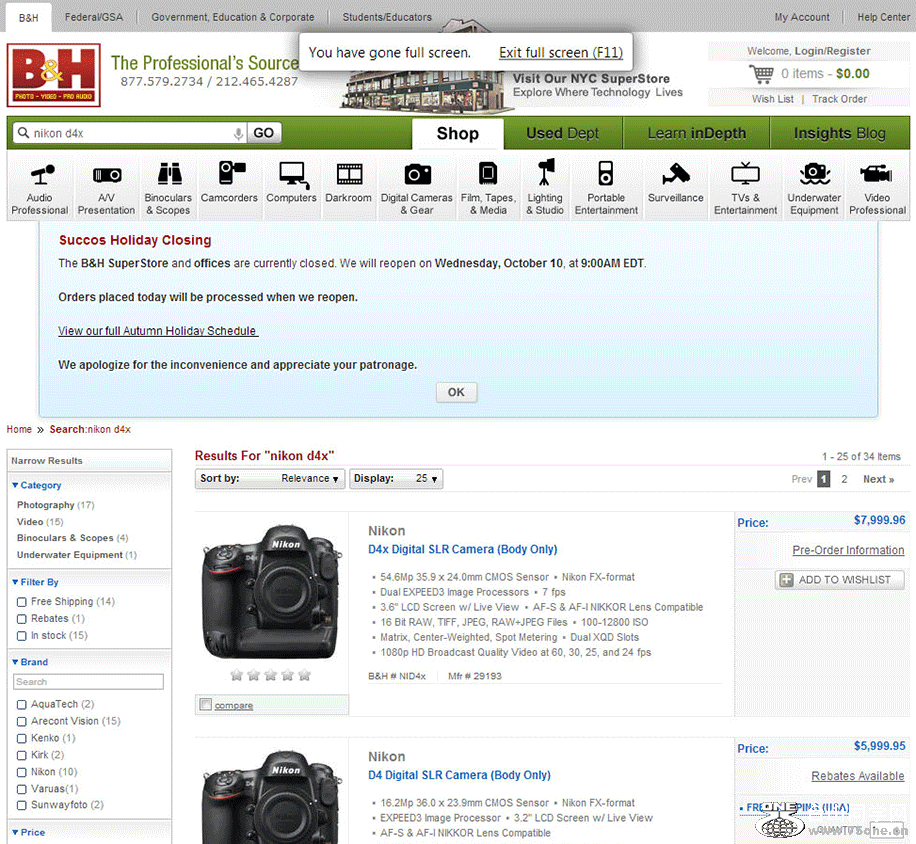Open the Binoculars & Scopes department
Viewport: 916px width, 844px height.
167,186
